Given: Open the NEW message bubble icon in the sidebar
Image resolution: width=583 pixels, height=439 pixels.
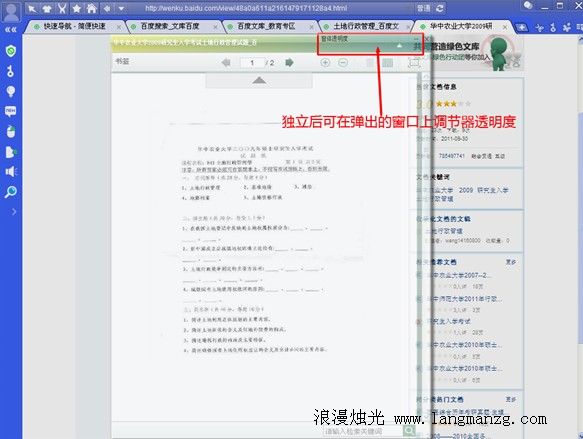Looking at the screenshot, I should click(x=10, y=111).
